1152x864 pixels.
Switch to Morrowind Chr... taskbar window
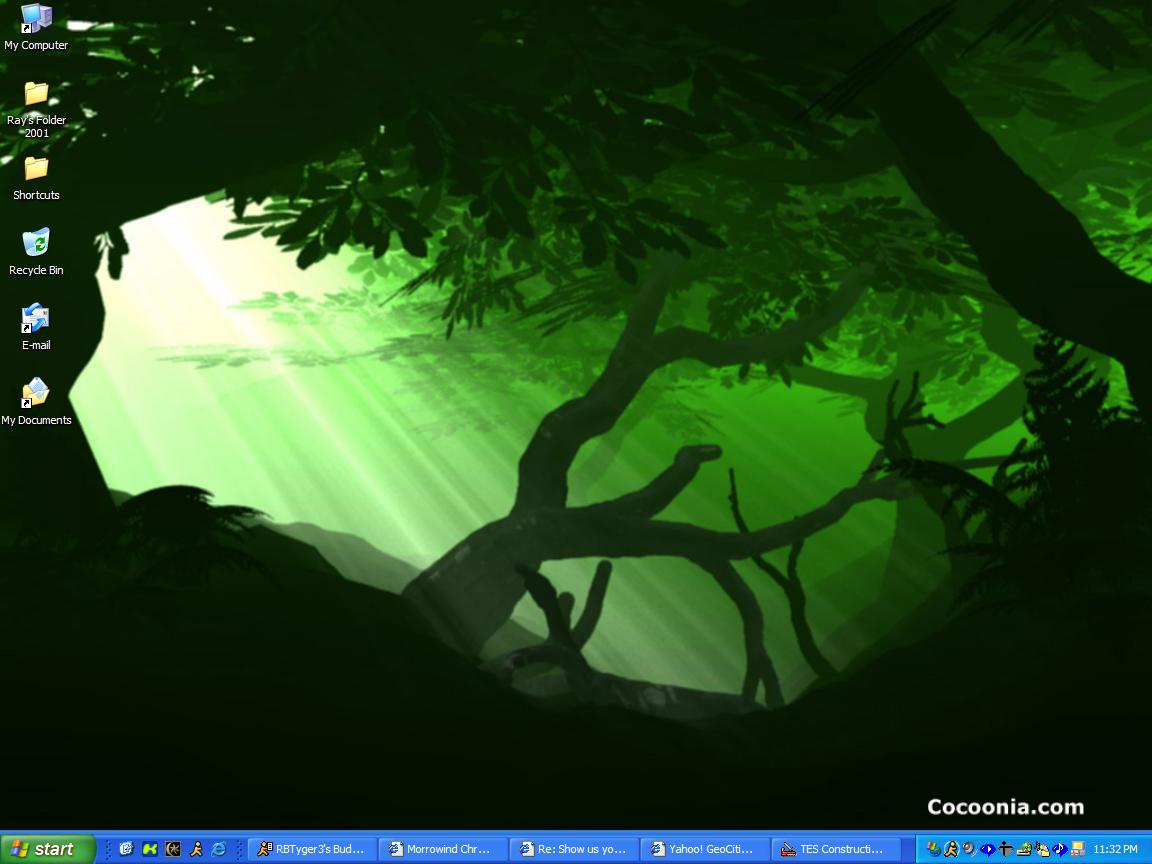tap(444, 849)
